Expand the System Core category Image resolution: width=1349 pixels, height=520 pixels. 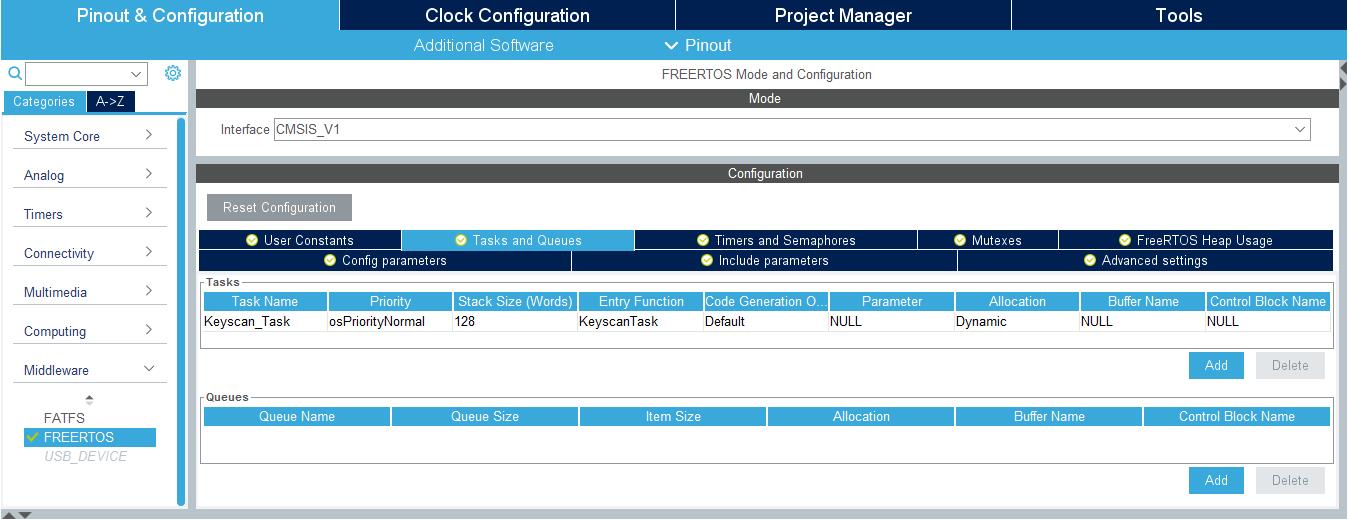pyautogui.click(x=89, y=136)
